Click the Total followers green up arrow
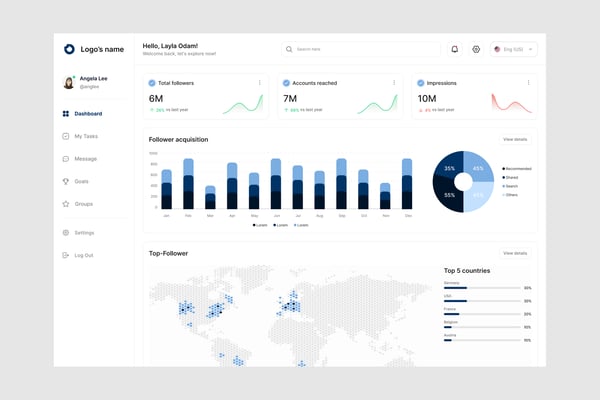The height and width of the screenshot is (400, 600). point(152,110)
